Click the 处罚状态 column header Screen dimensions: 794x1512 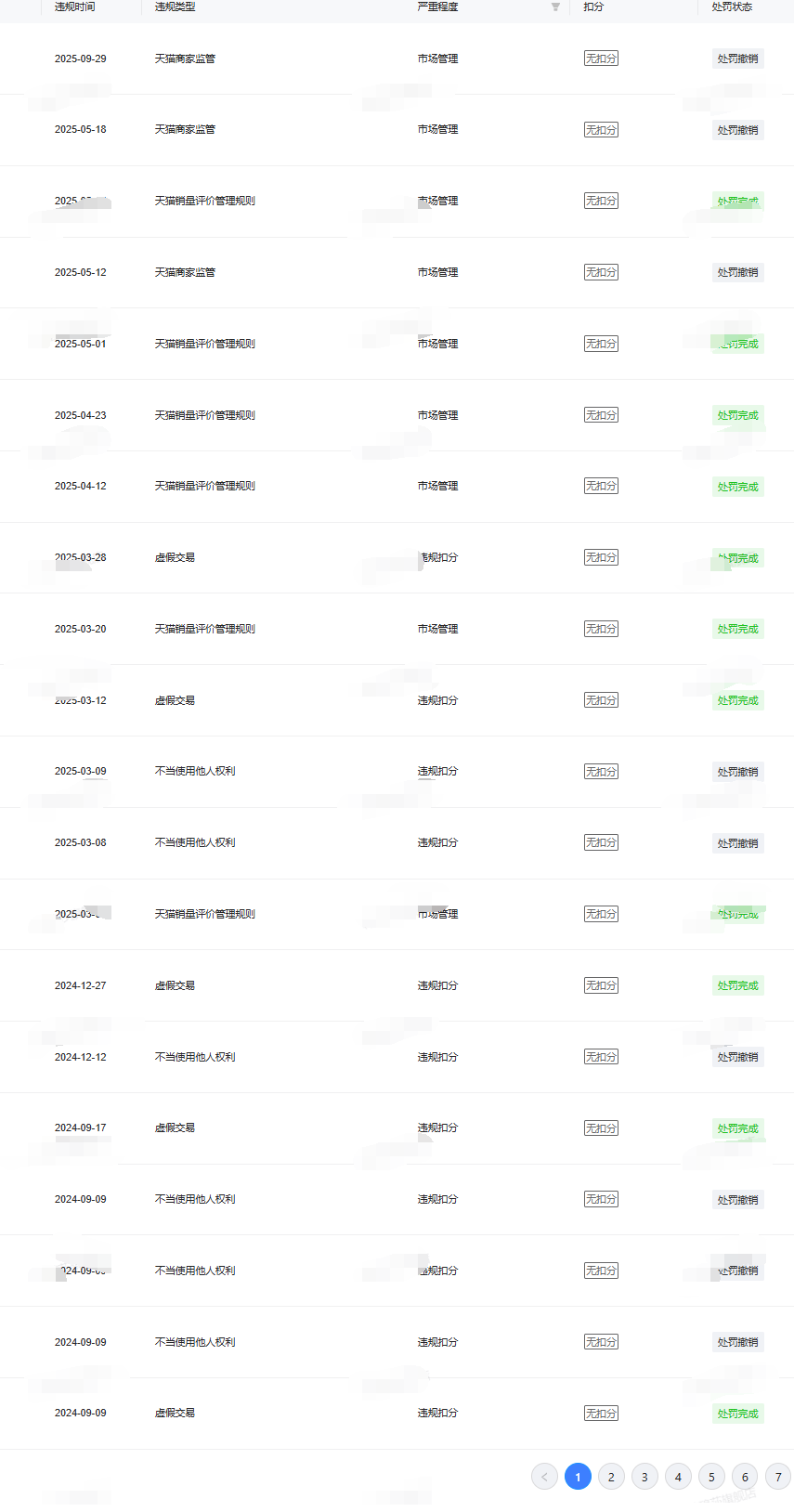click(x=732, y=7)
